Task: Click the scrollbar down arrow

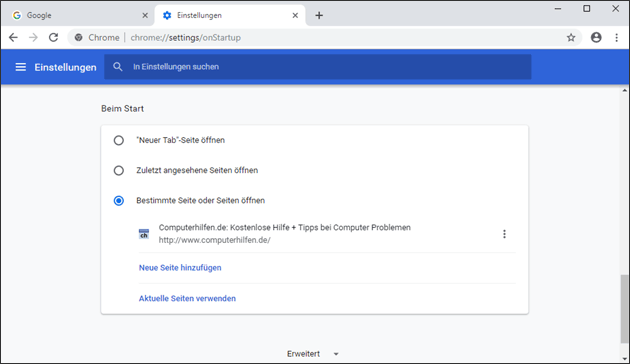Action: [624, 359]
